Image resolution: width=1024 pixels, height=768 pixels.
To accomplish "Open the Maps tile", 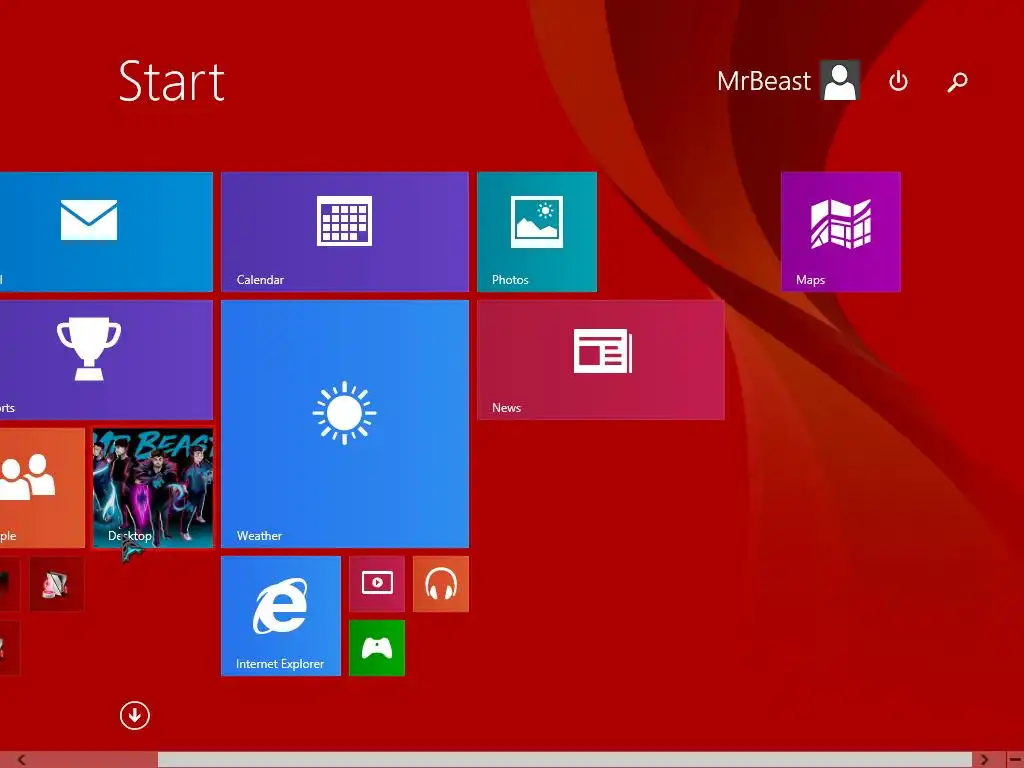I will (x=840, y=232).
